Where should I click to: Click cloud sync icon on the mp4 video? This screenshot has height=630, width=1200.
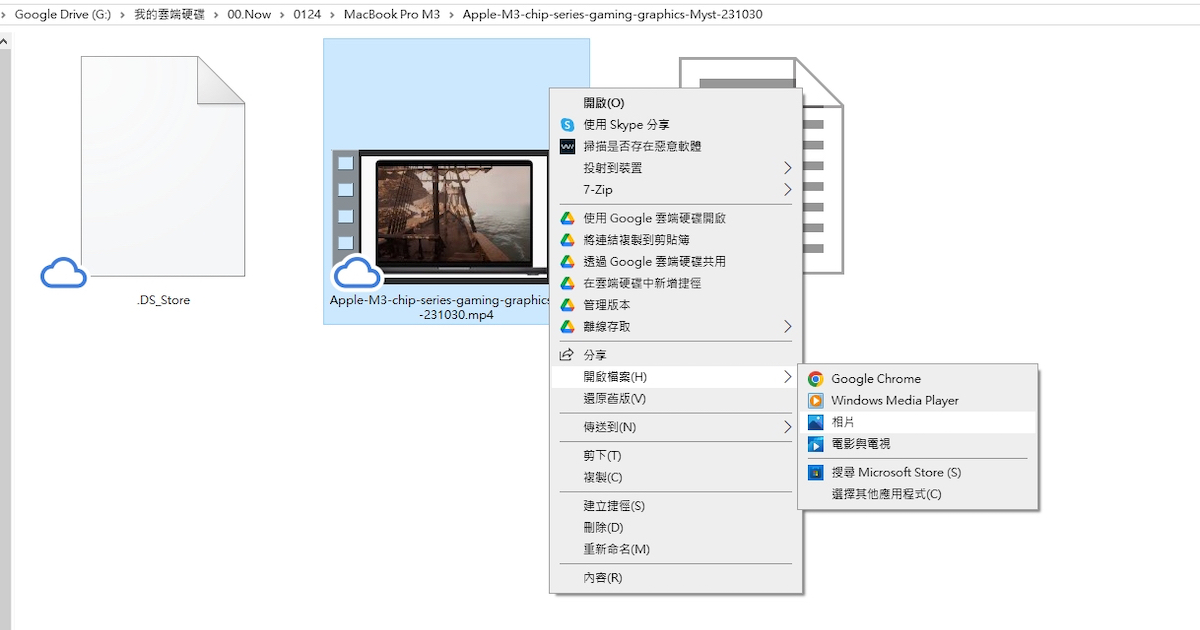click(x=357, y=271)
